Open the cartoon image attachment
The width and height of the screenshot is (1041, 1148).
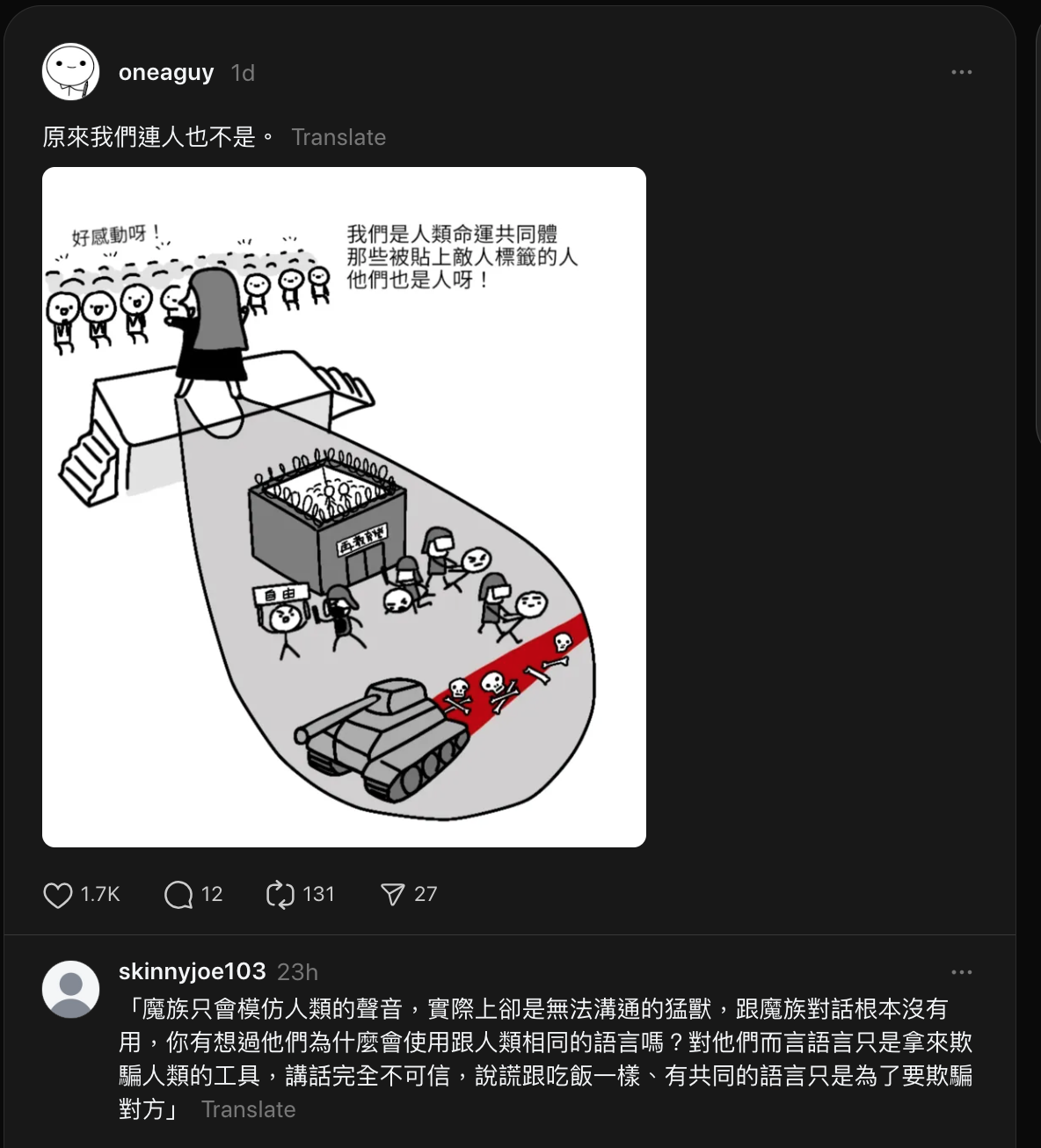344,507
